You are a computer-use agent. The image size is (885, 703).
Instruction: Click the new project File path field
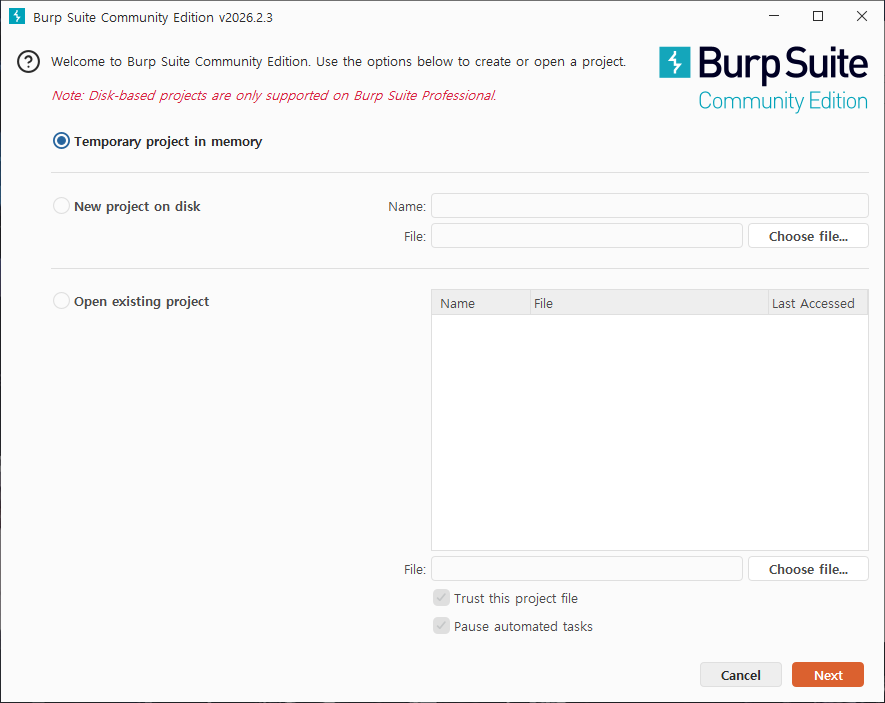[x=586, y=236]
